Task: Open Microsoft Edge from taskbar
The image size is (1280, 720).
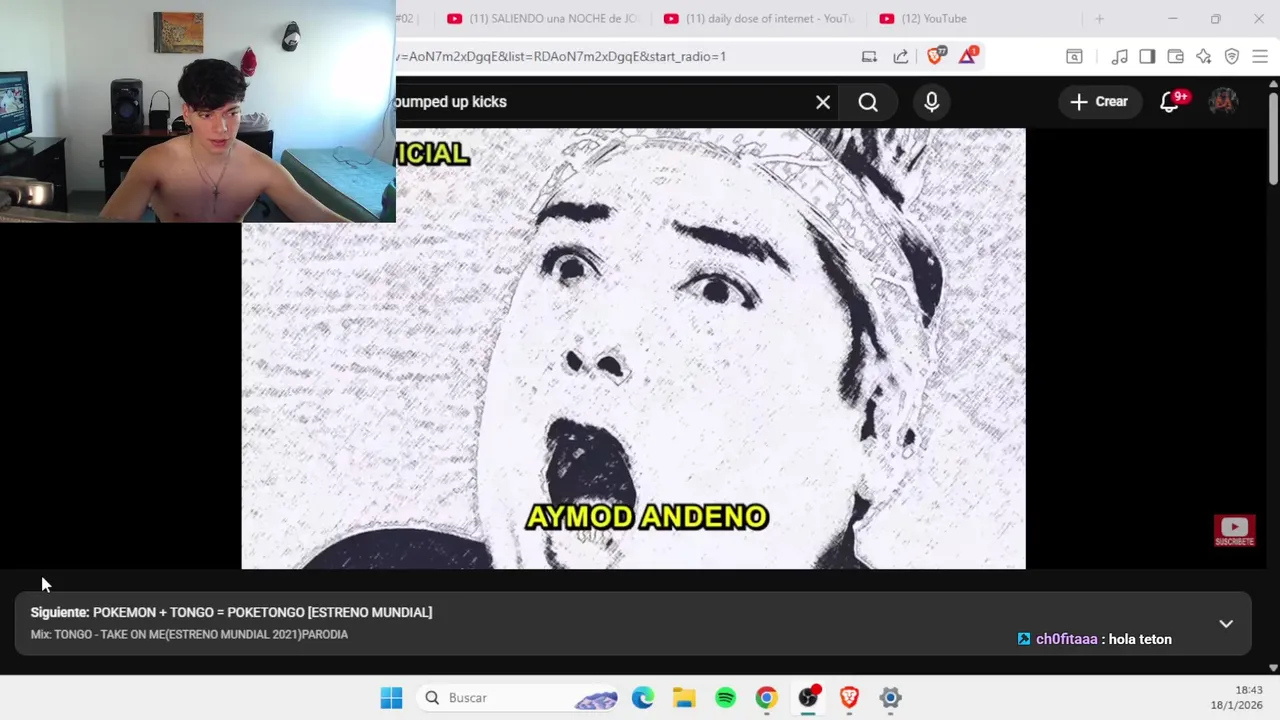Action: tap(643, 698)
